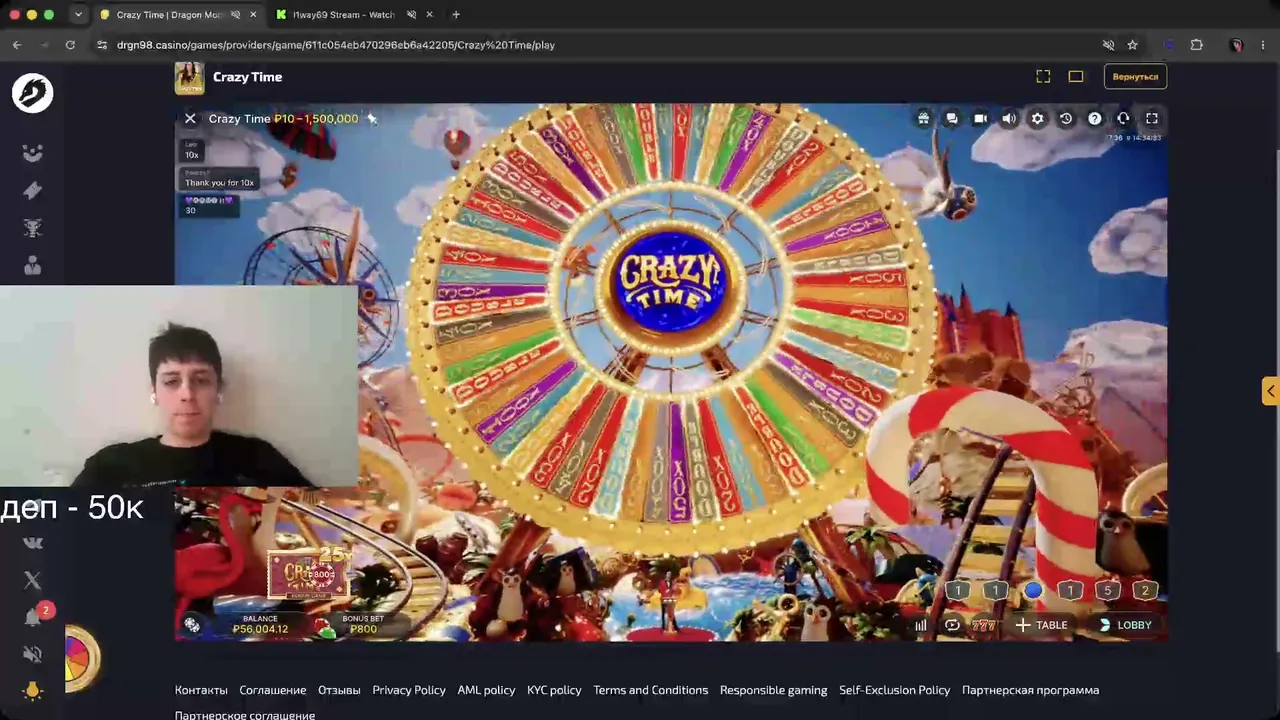Click the result badge showing 5
Screen dimensions: 1280x720
(x=1107, y=591)
